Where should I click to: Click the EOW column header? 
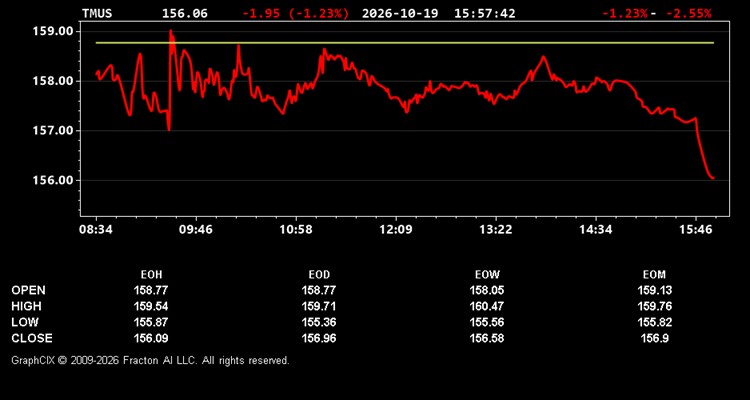487,275
